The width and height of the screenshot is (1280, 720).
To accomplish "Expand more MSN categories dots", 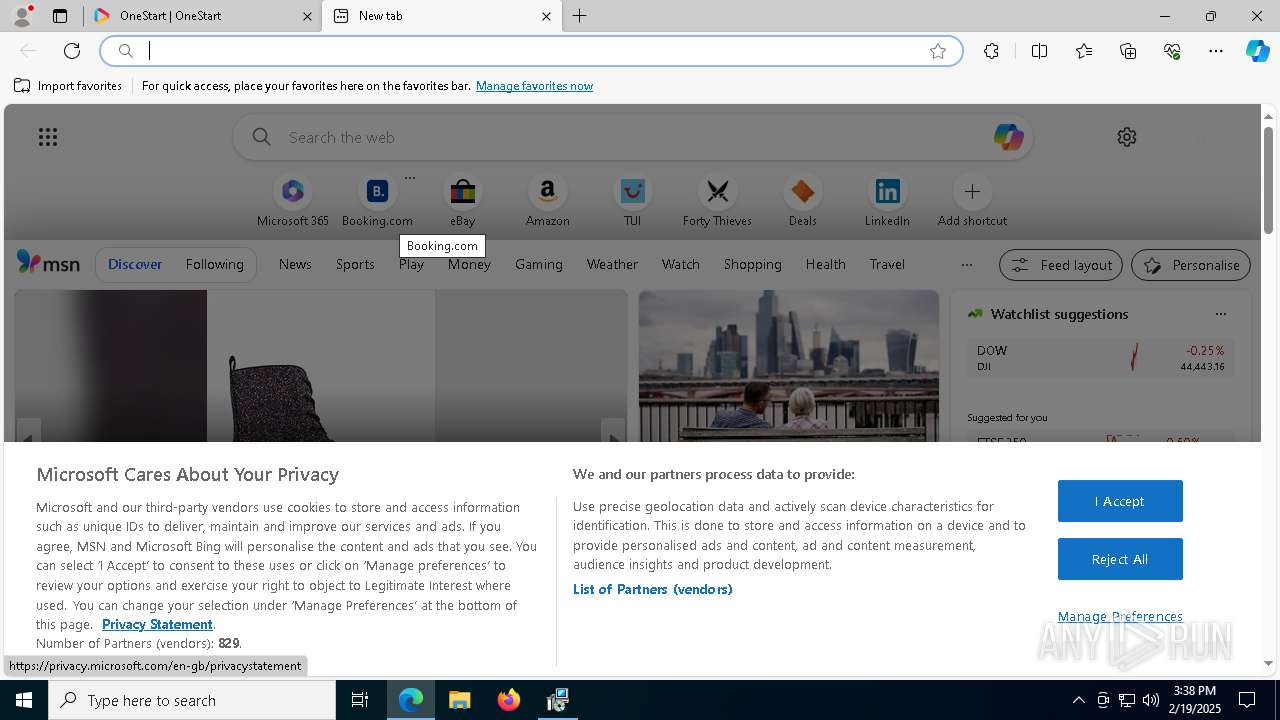I will [x=966, y=265].
